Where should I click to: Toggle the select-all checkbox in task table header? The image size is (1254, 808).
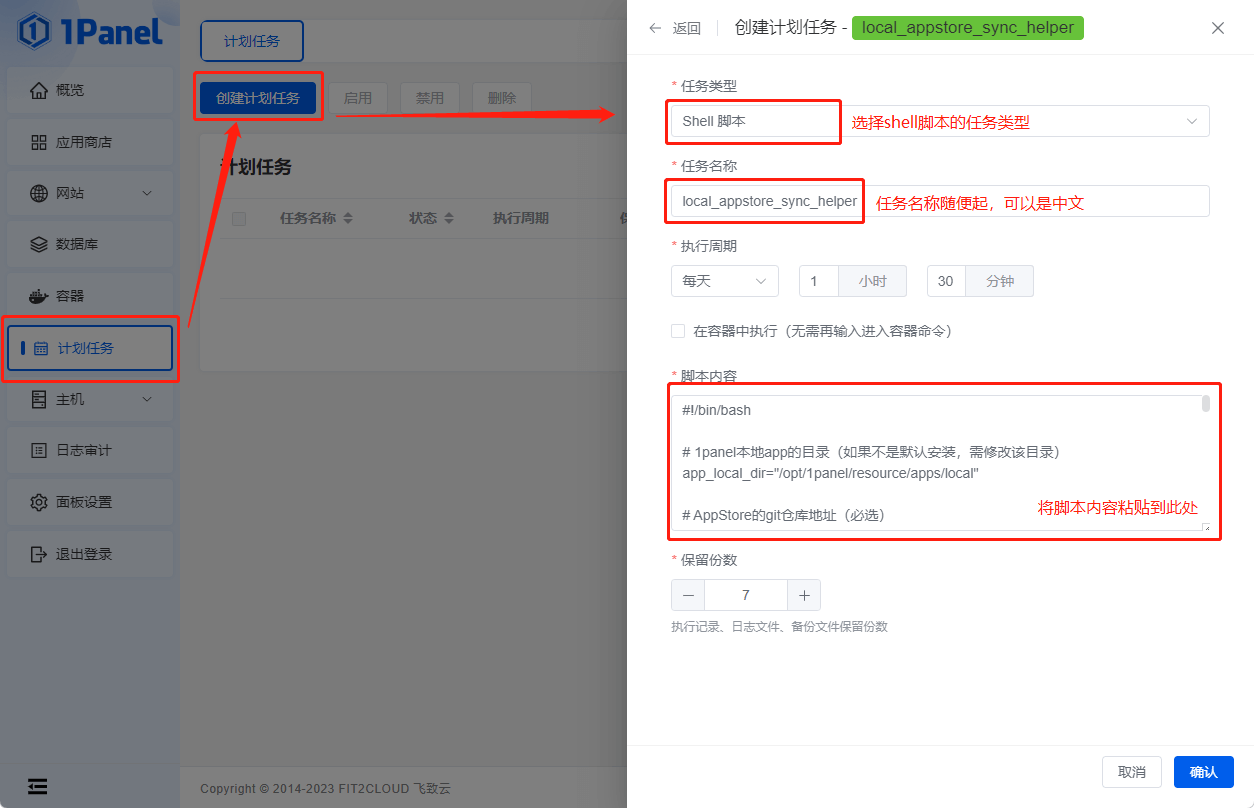tap(239, 219)
